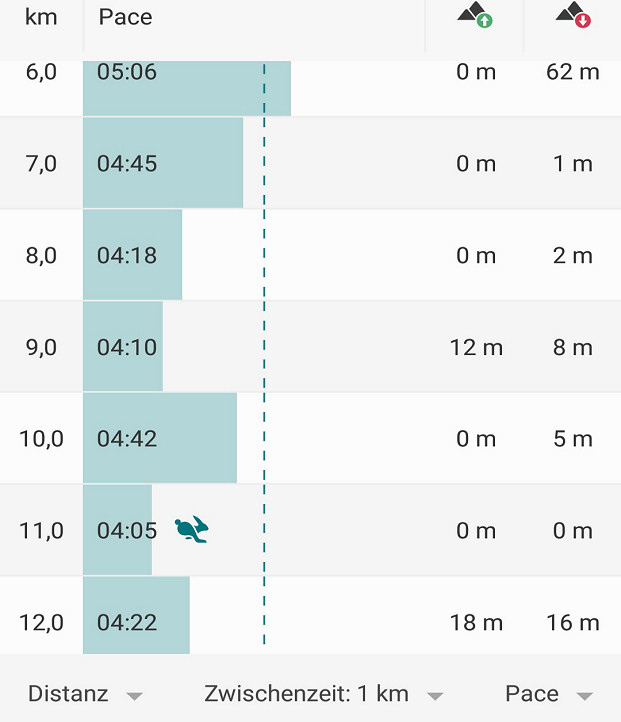
Task: Click the 62 m descent value
Action: (573, 73)
